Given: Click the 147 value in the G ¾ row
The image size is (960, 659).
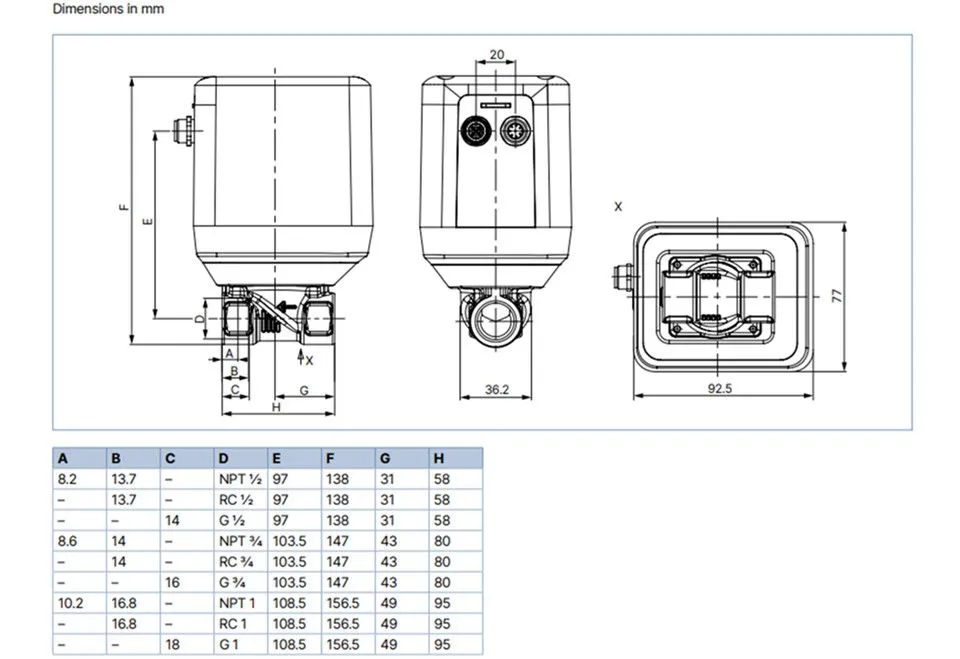Looking at the screenshot, I should (x=337, y=582).
